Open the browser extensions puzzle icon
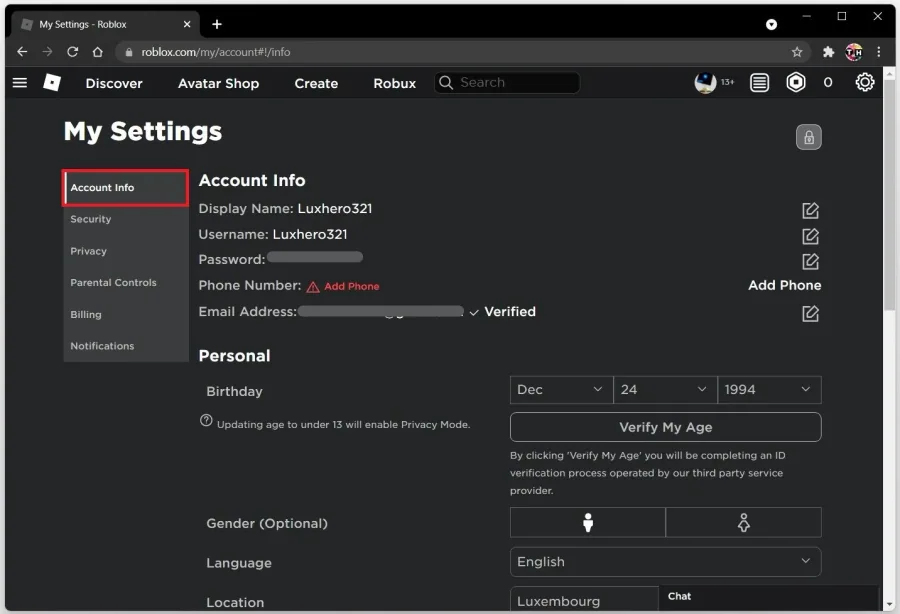 pyautogui.click(x=828, y=52)
